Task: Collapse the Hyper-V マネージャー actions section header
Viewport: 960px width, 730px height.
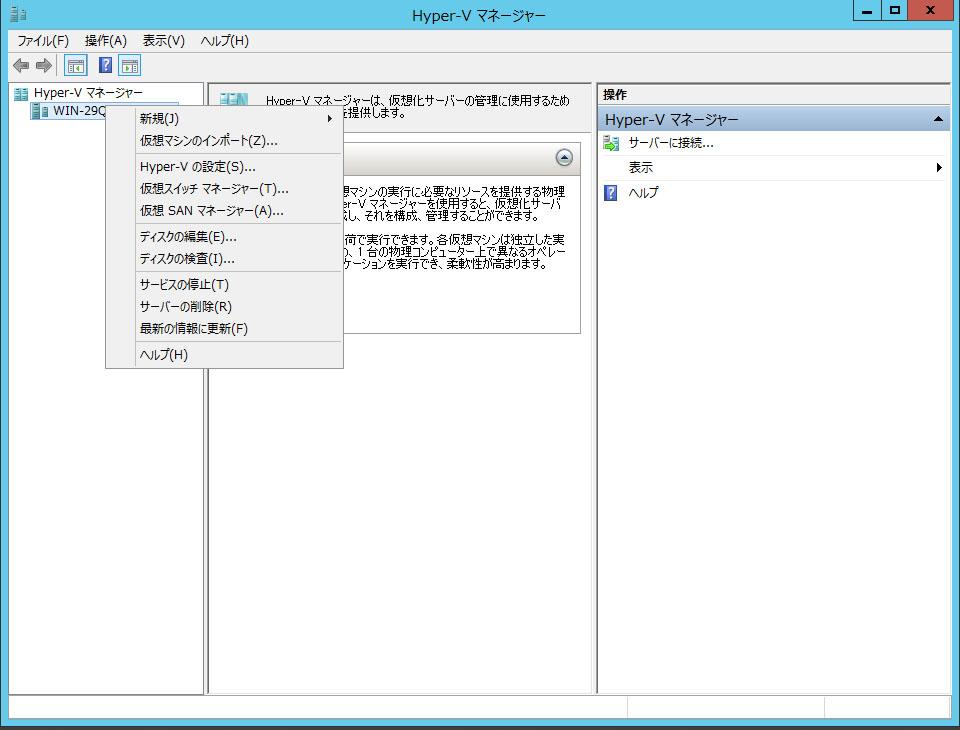Action: [938, 119]
